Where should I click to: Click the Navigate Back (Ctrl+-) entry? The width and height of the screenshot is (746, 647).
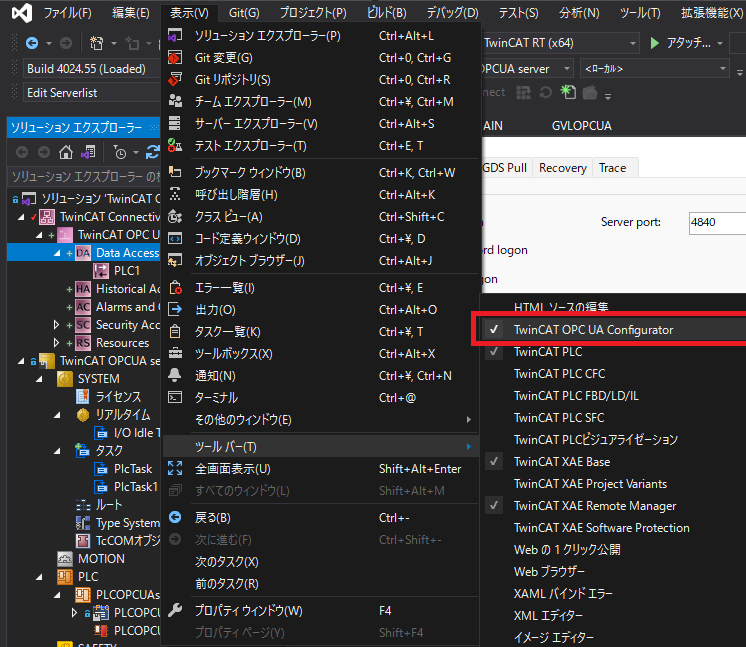(x=320, y=518)
